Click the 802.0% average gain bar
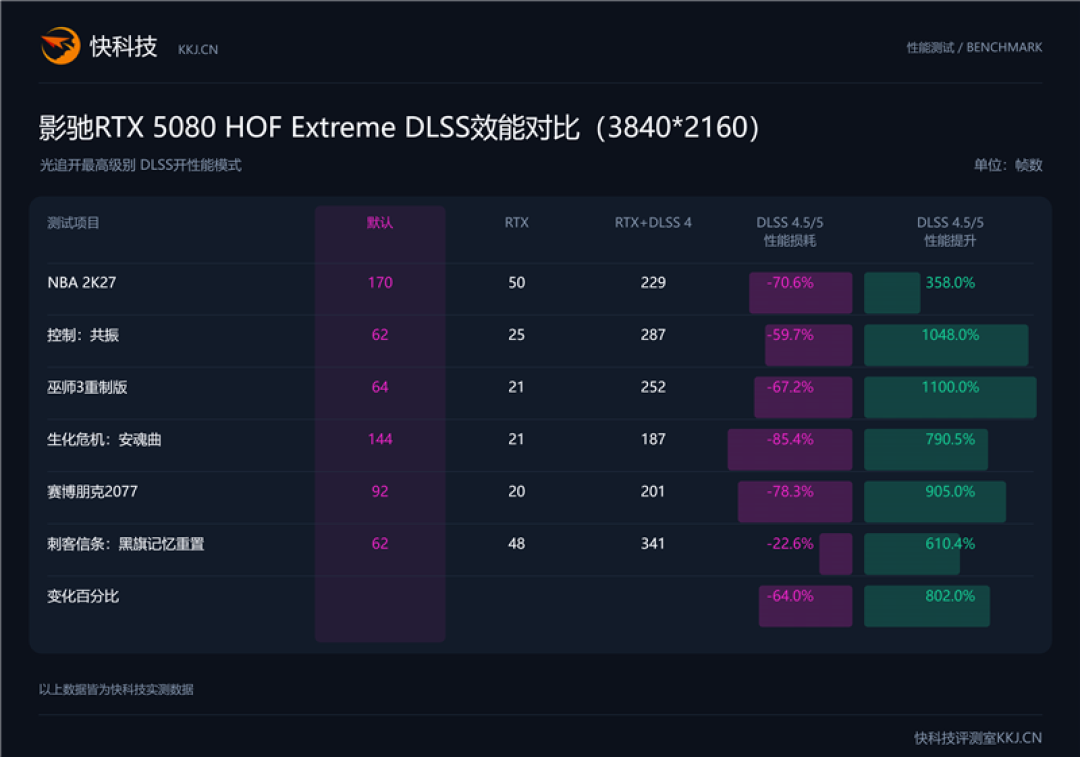This screenshot has width=1080, height=757. (x=927, y=606)
